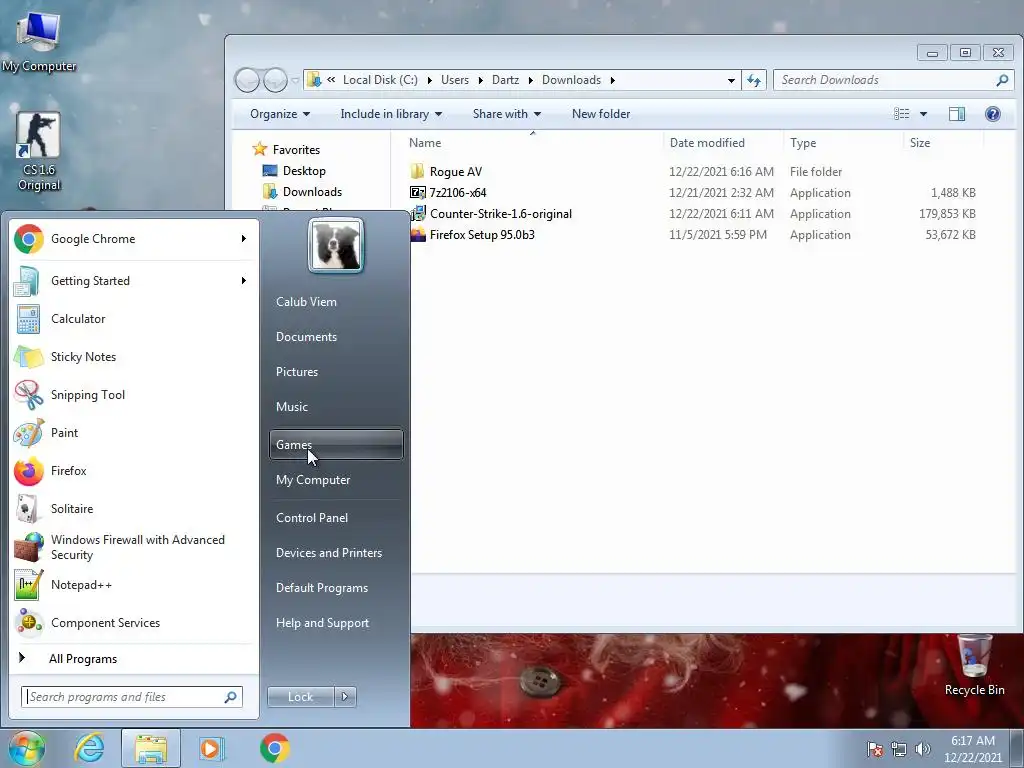Open the change view options dropdown arrow
This screenshot has width=1024, height=768.
click(x=923, y=114)
